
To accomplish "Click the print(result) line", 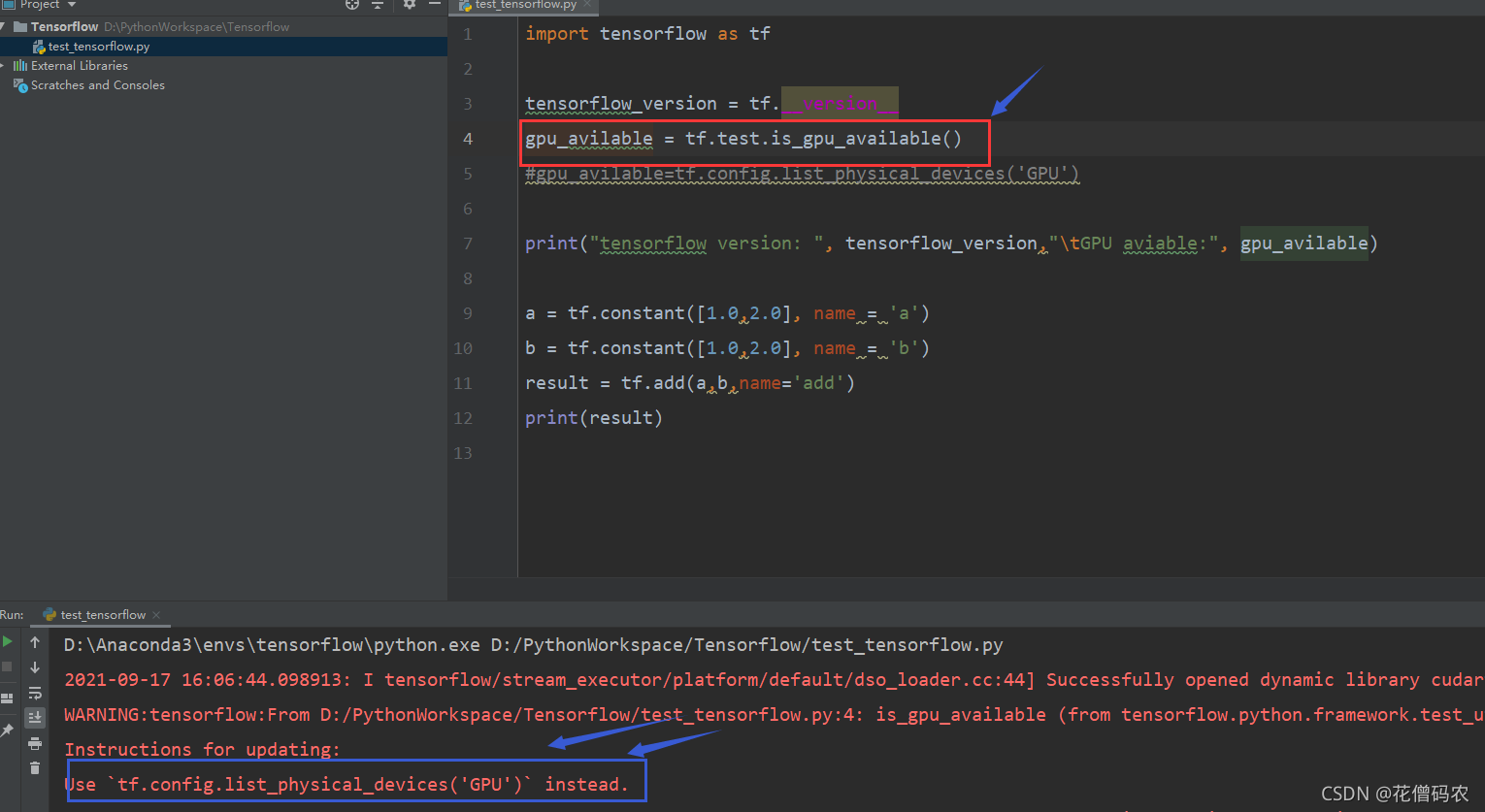I will (x=594, y=418).
